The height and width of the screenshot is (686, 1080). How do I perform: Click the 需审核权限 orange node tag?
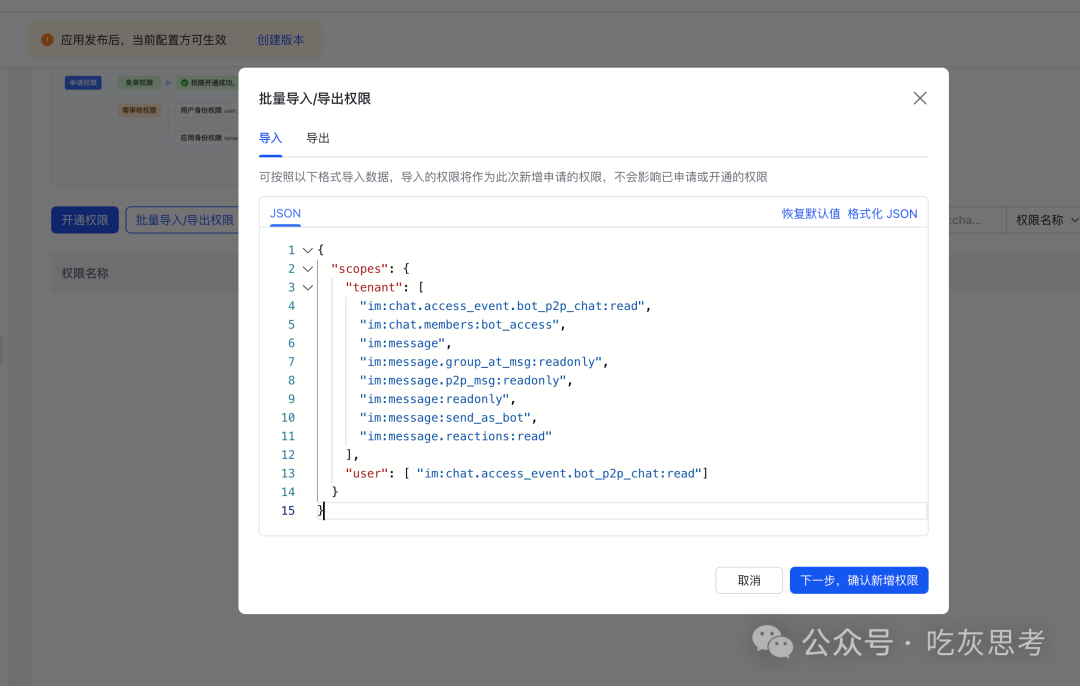coord(140,109)
